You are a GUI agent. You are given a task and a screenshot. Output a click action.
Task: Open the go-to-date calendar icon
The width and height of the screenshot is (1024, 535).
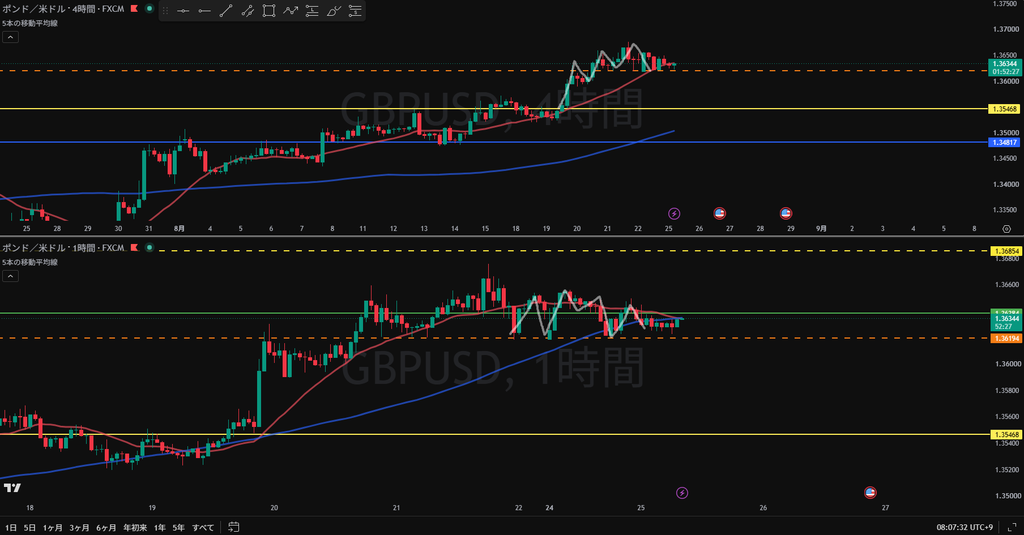[x=233, y=527]
